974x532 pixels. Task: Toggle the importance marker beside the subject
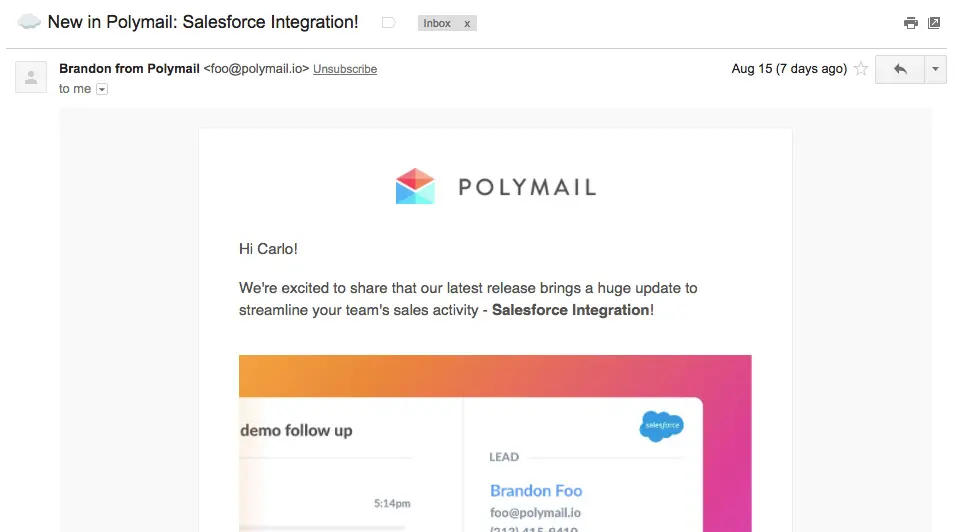coord(389,23)
